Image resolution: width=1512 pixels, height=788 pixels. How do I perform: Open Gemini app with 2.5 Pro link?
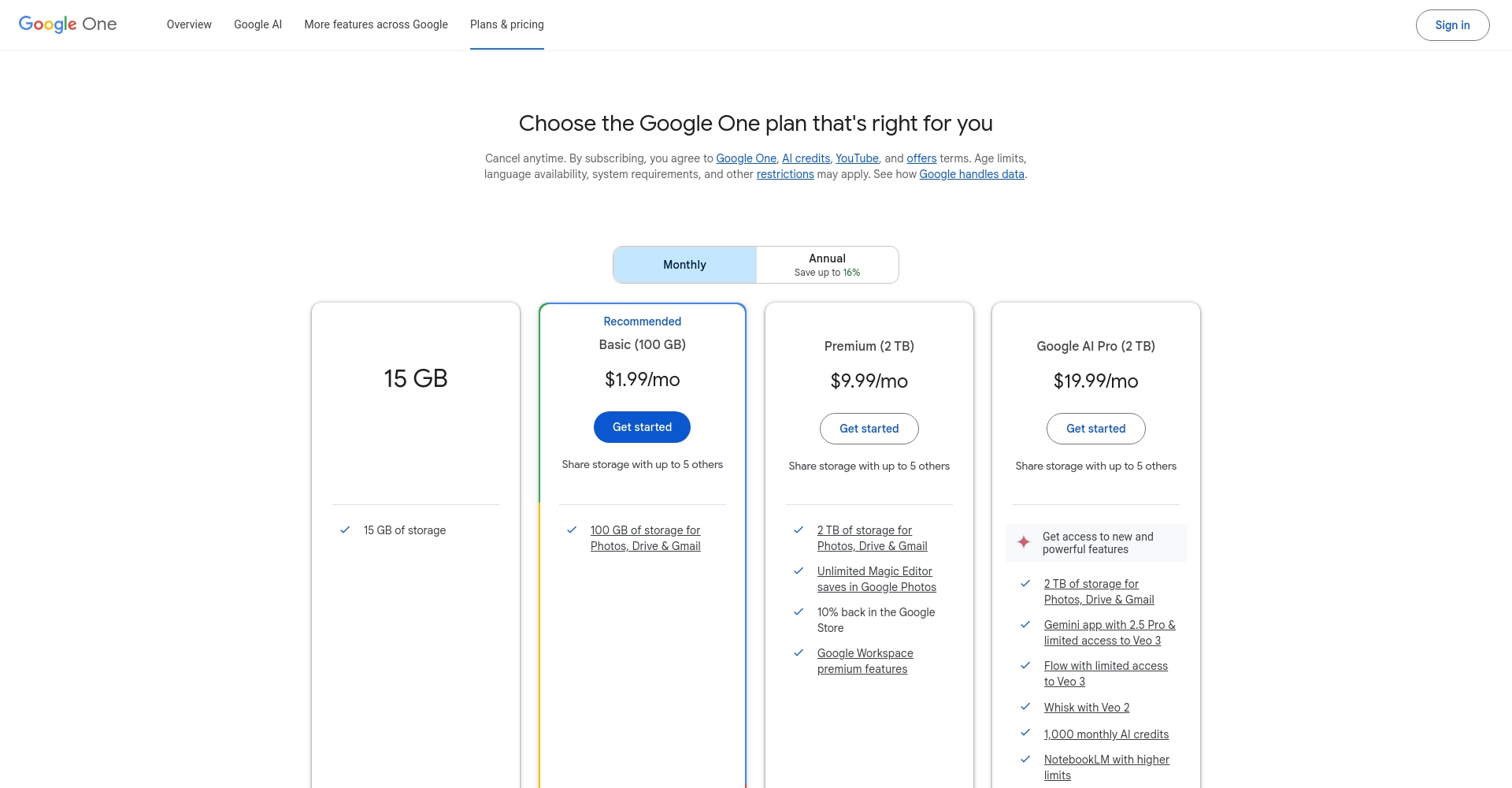(1110, 633)
